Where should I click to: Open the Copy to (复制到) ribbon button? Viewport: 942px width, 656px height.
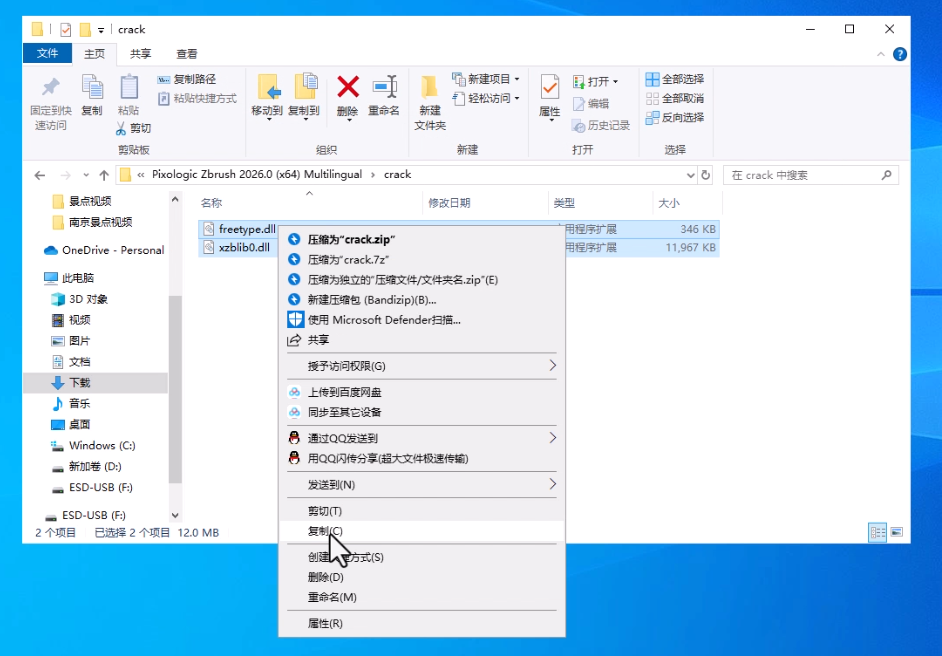coord(304,96)
